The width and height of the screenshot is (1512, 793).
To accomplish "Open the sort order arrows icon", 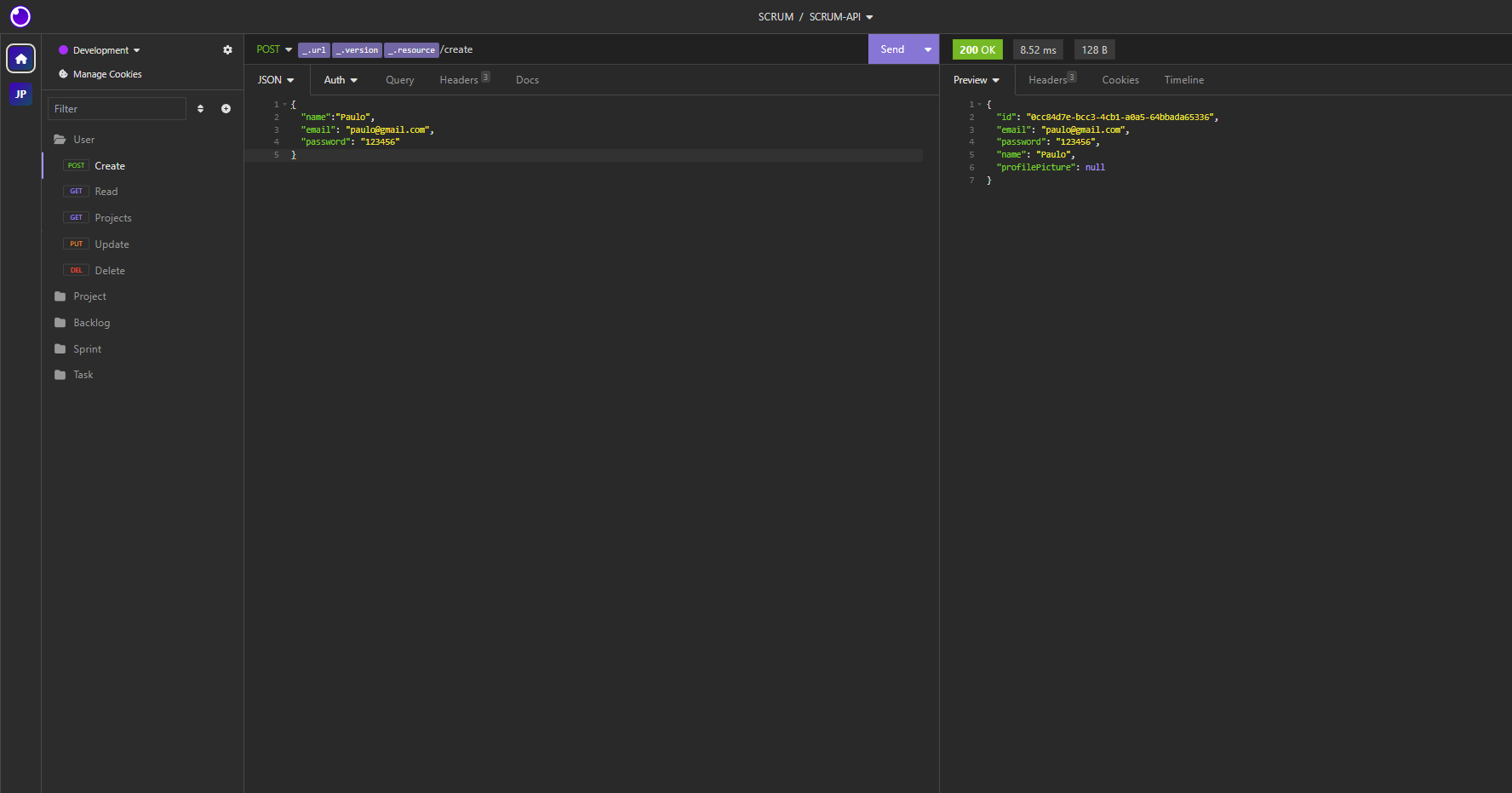I will pyautogui.click(x=200, y=109).
